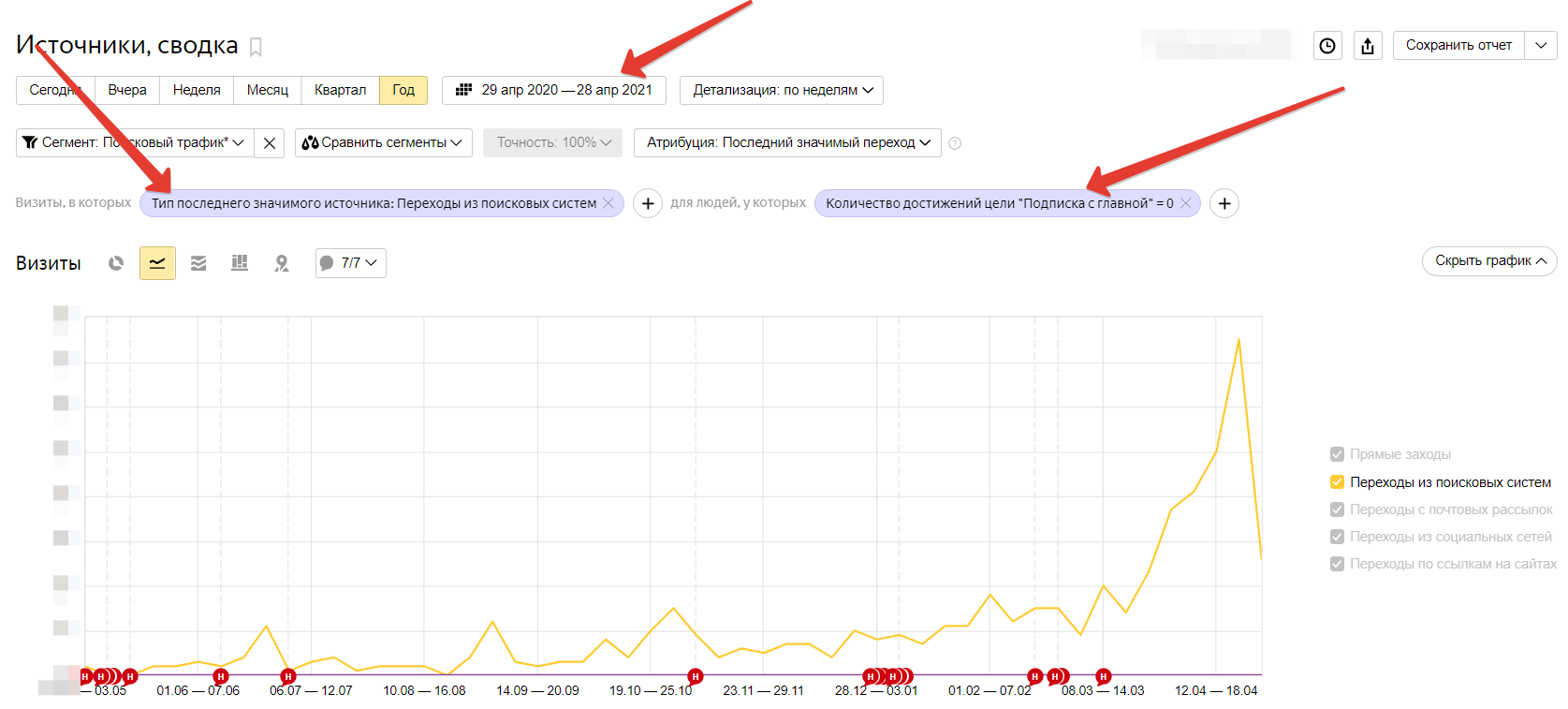This screenshot has width=1568, height=709.
Task: Toggle the Прямые заходы checkbox
Action: [x=1337, y=454]
